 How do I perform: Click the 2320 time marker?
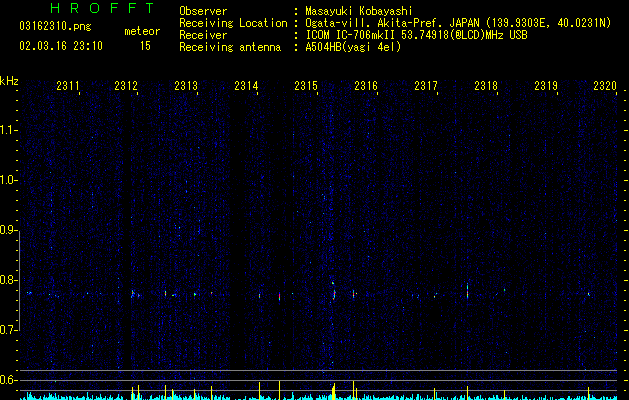click(x=605, y=85)
